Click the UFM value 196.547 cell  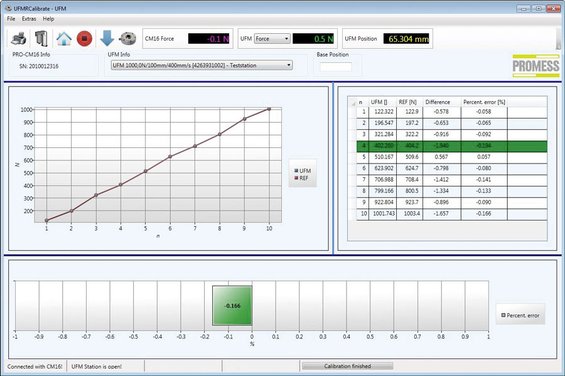click(x=382, y=123)
